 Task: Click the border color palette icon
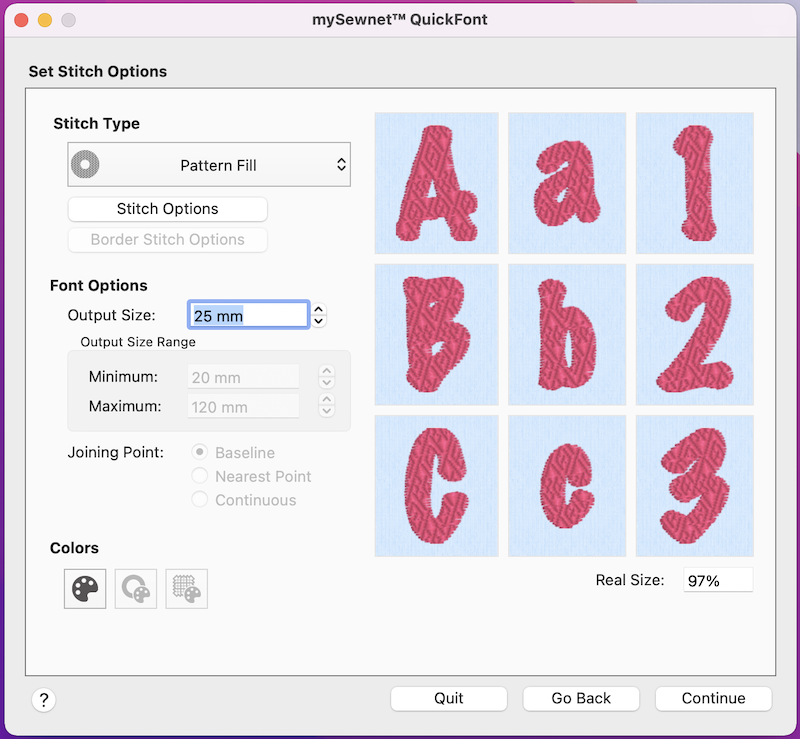point(136,589)
